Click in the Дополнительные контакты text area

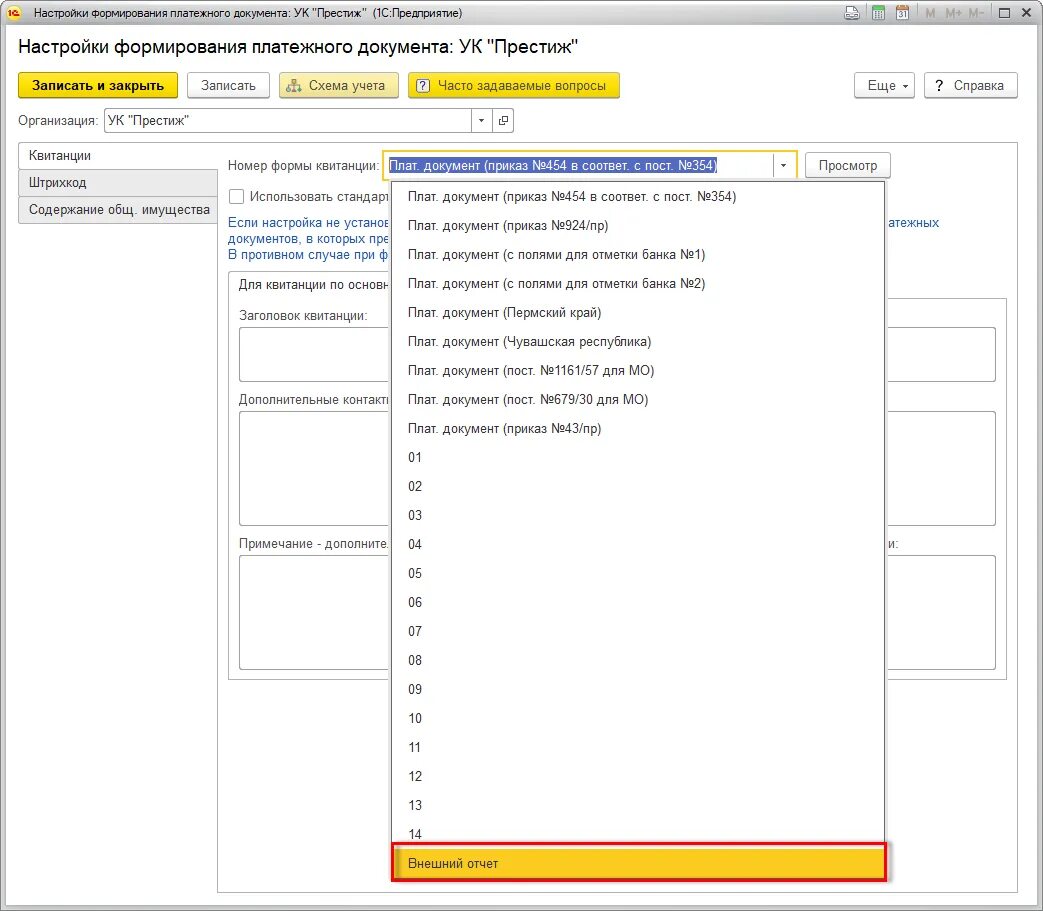pos(314,469)
